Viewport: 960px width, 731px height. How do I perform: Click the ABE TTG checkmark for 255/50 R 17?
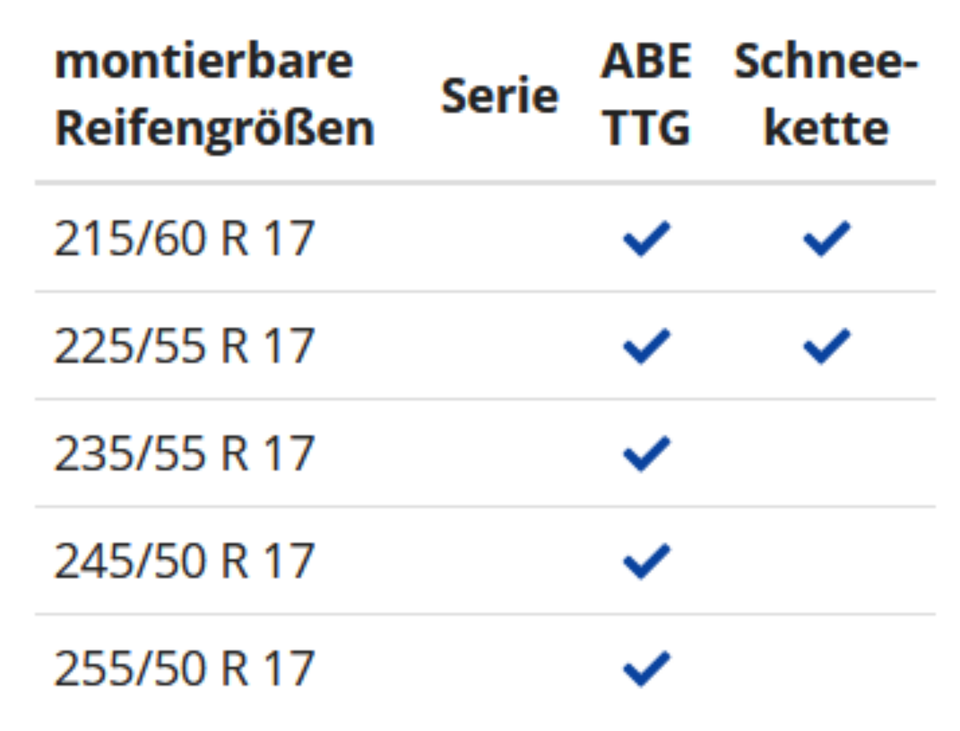pos(645,668)
